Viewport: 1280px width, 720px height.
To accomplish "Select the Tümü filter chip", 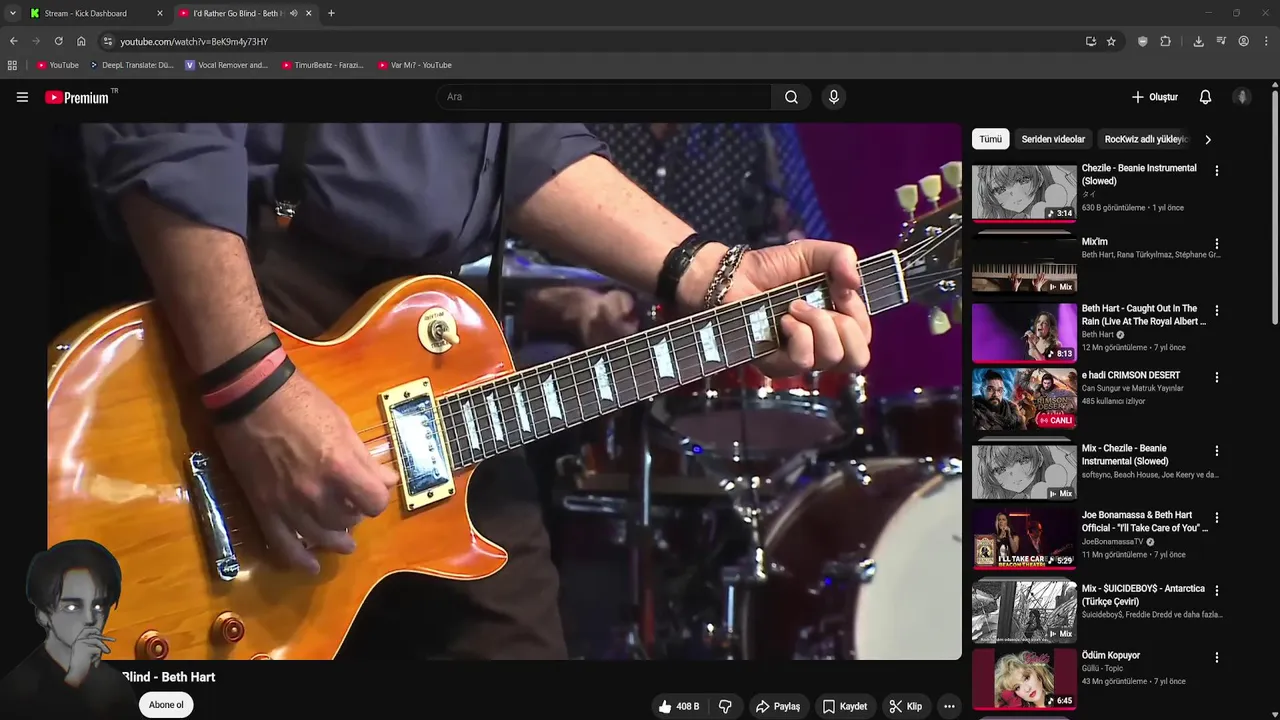I will (990, 139).
